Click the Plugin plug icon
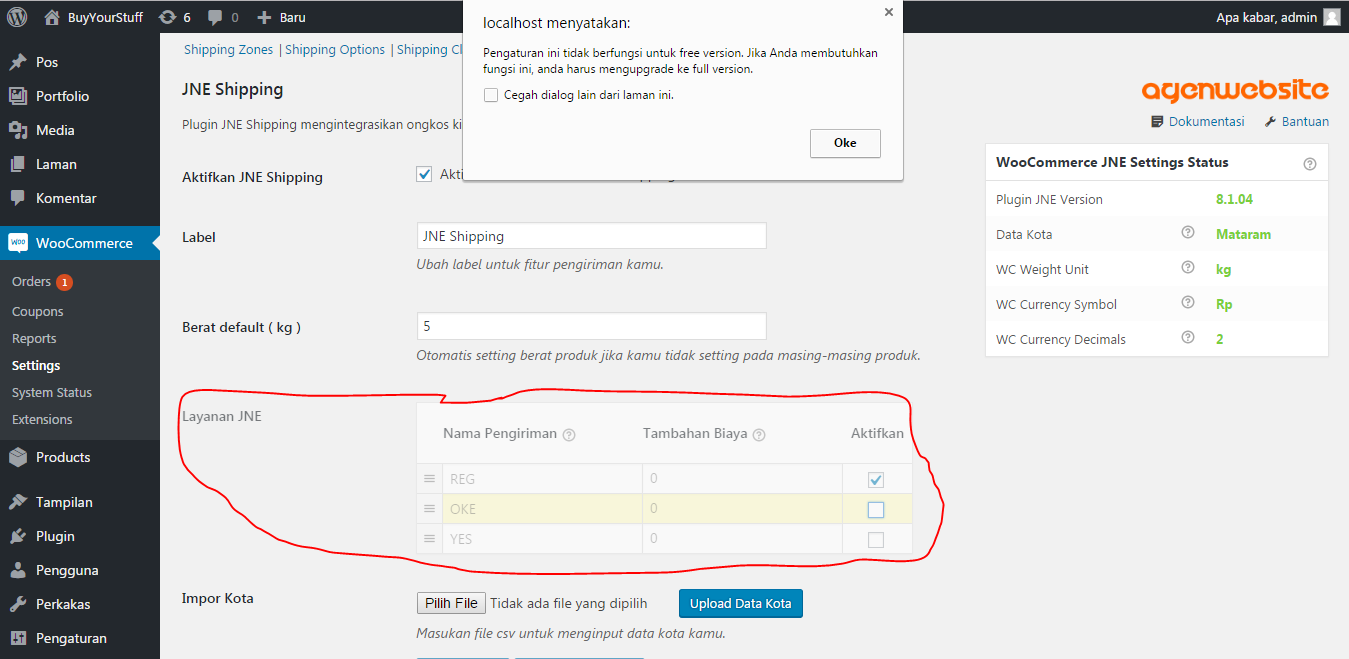1349x659 pixels. [x=17, y=536]
